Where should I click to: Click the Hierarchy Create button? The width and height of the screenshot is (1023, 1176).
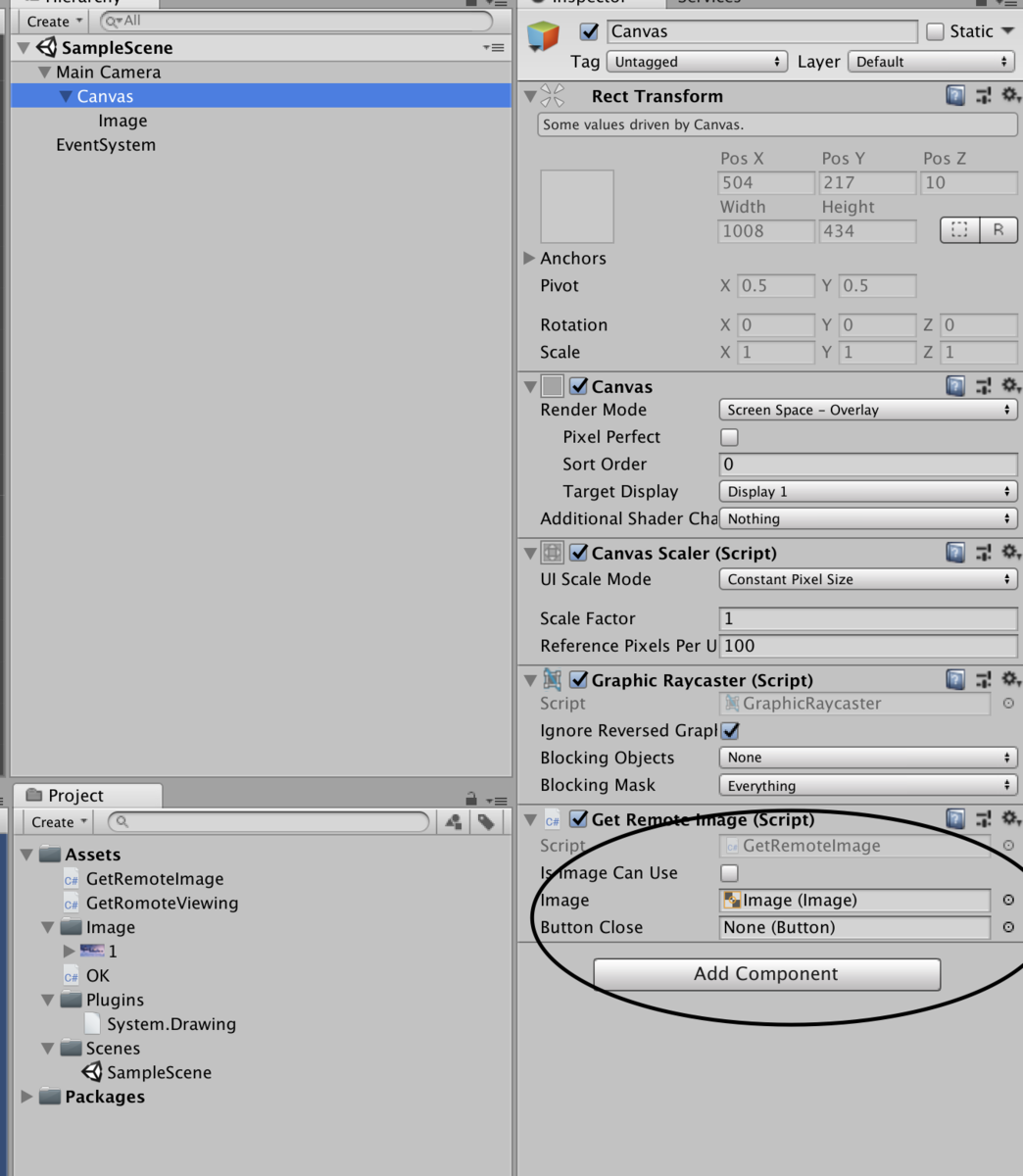53,21
